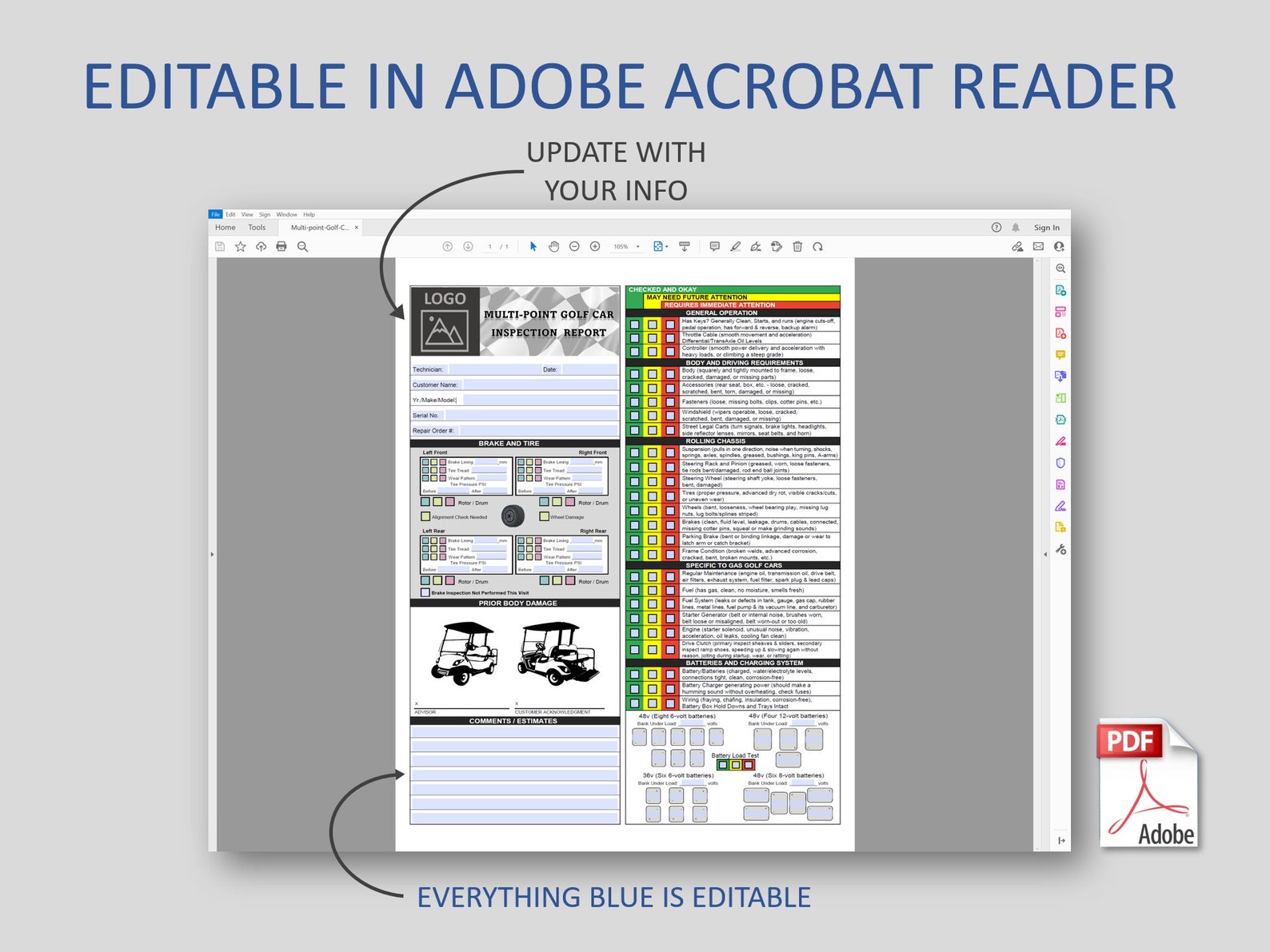Switch to the Tools tab
Viewport: 1270px width, 952px height.
[257, 228]
